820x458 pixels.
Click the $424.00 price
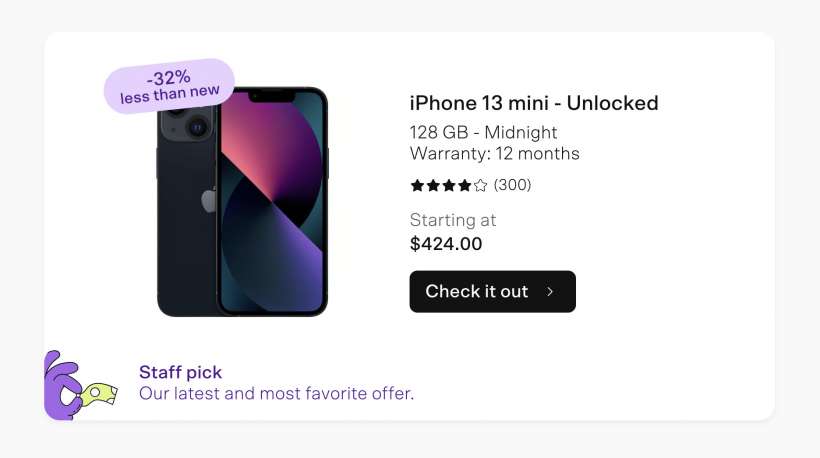tap(446, 243)
